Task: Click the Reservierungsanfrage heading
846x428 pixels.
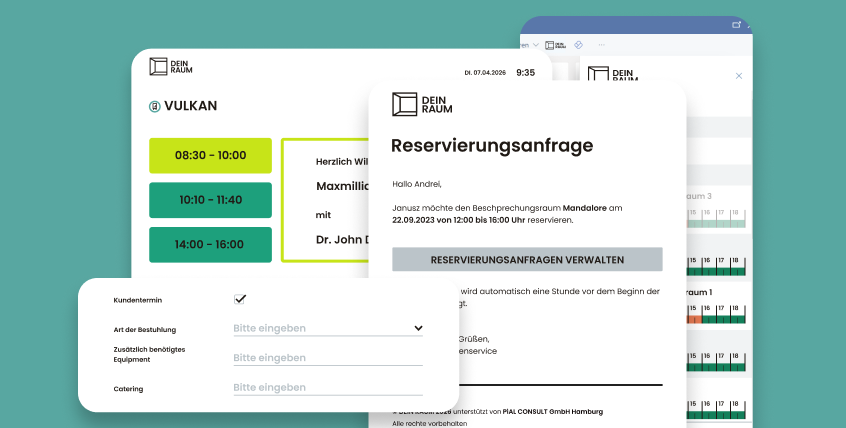Action: 492,145
